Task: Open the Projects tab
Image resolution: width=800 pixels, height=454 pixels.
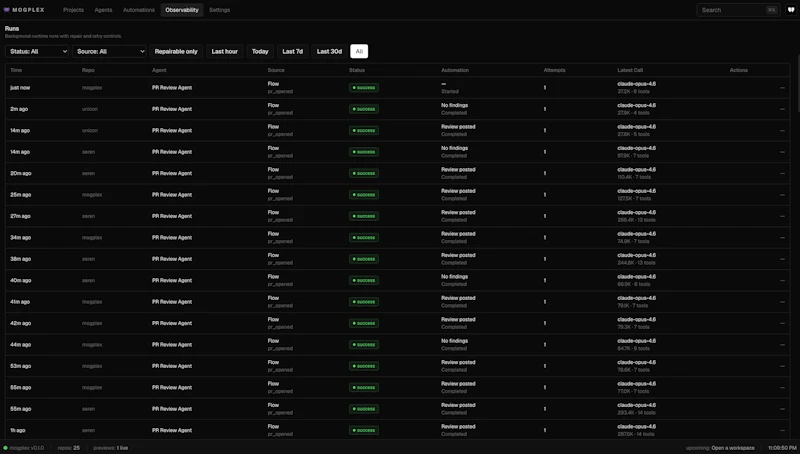Action: click(73, 10)
